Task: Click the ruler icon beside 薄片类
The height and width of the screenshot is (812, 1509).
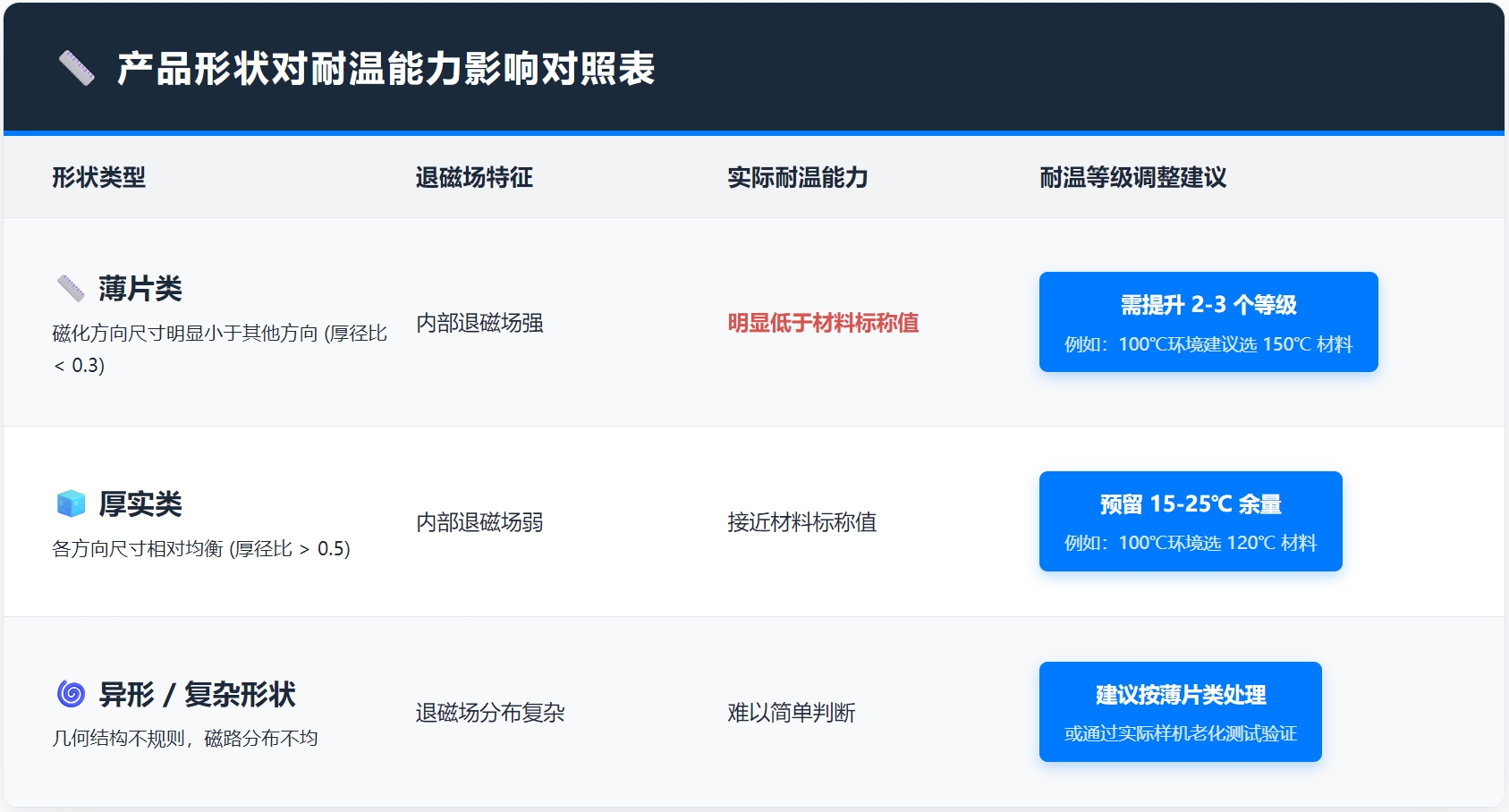Action: (x=71, y=288)
